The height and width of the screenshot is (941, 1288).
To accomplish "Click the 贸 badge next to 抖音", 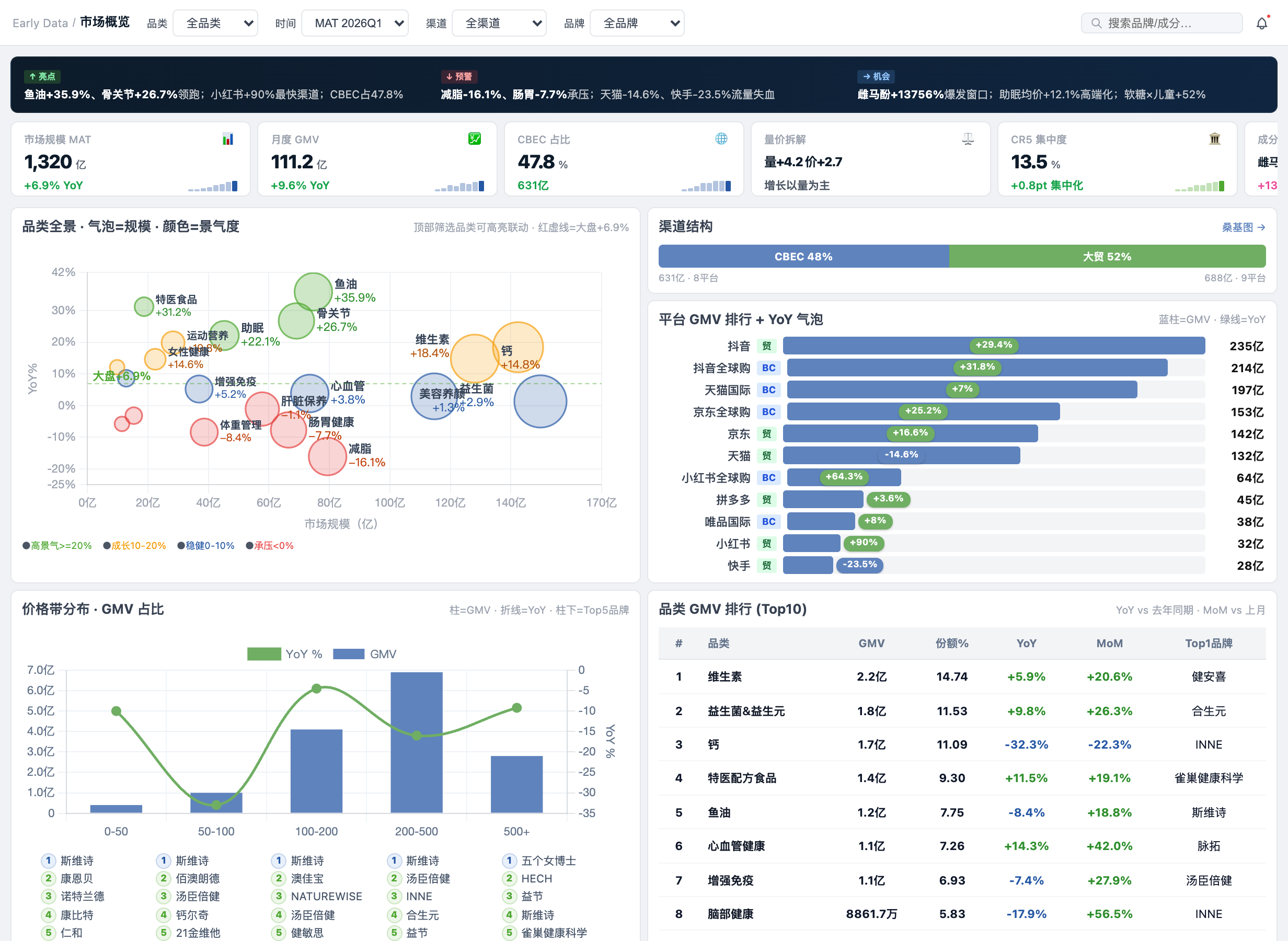I will coord(766,346).
